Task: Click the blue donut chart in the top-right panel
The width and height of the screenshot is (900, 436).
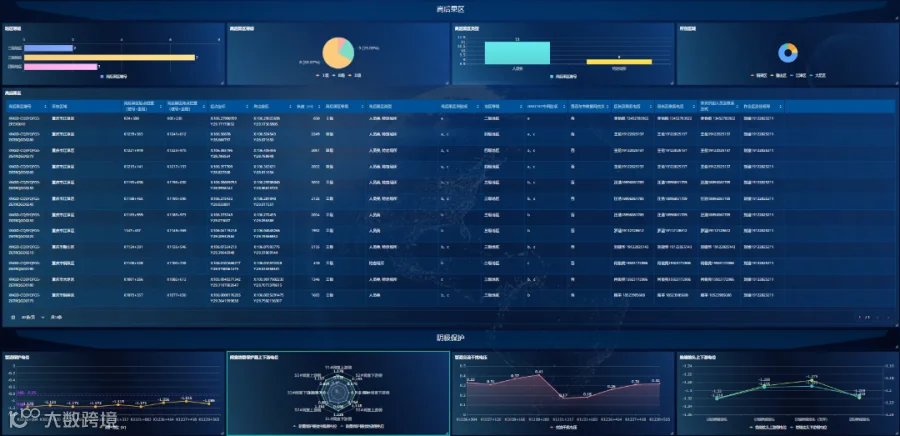Action: pos(788,53)
